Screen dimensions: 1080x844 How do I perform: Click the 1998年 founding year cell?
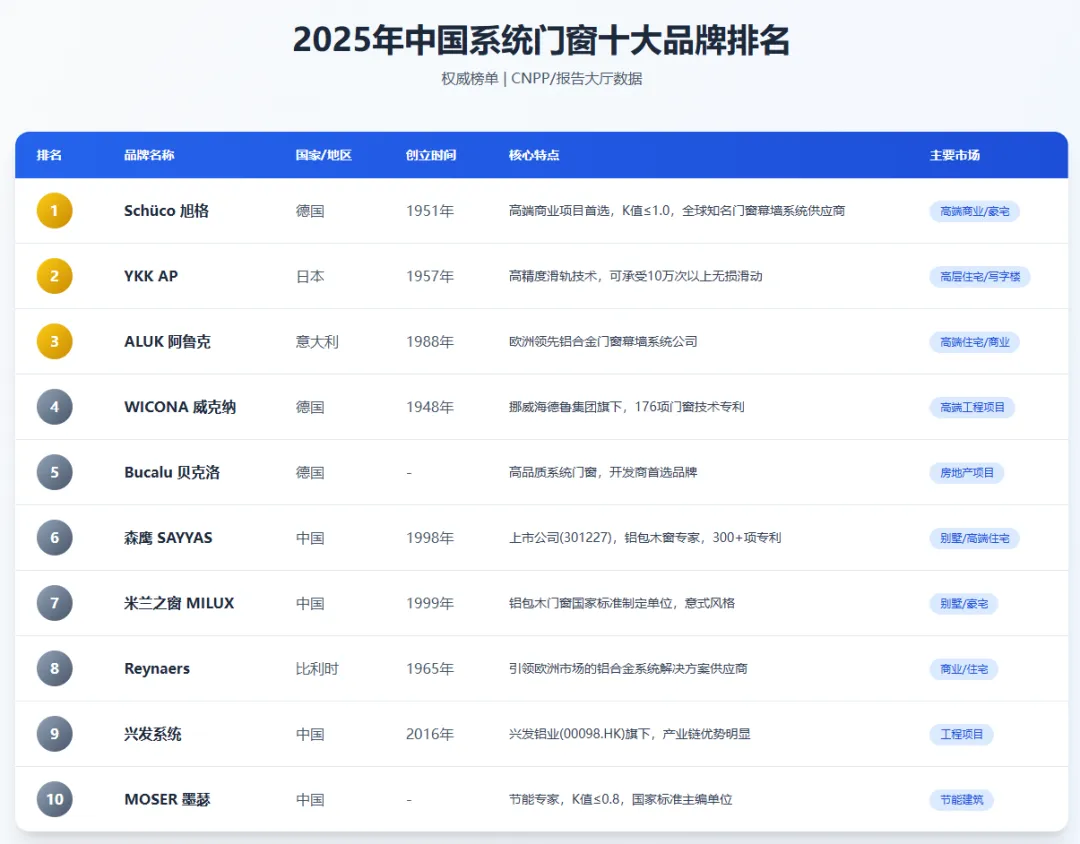coord(430,539)
